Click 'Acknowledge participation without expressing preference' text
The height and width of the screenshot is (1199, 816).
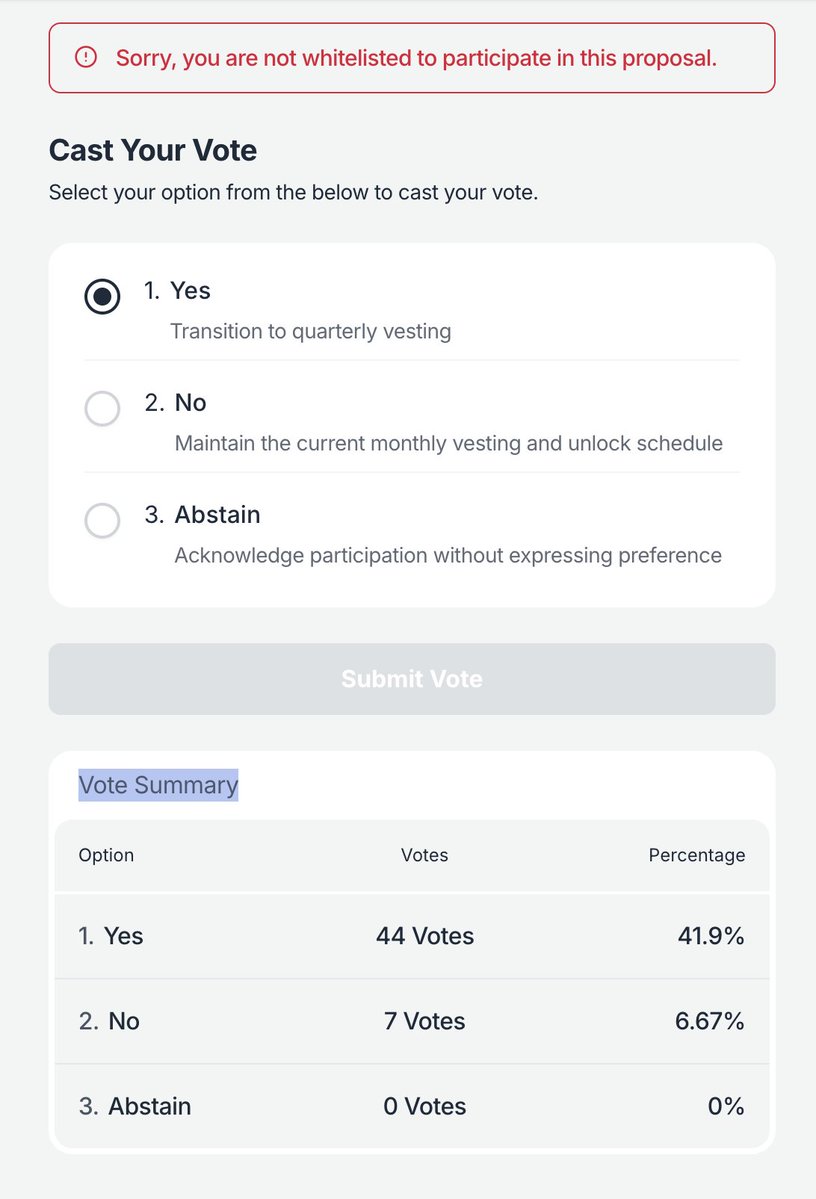[x=448, y=555]
